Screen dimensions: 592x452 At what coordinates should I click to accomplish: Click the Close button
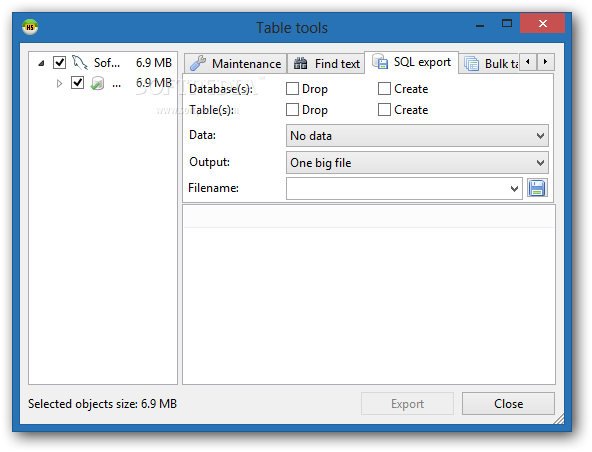coord(508,404)
